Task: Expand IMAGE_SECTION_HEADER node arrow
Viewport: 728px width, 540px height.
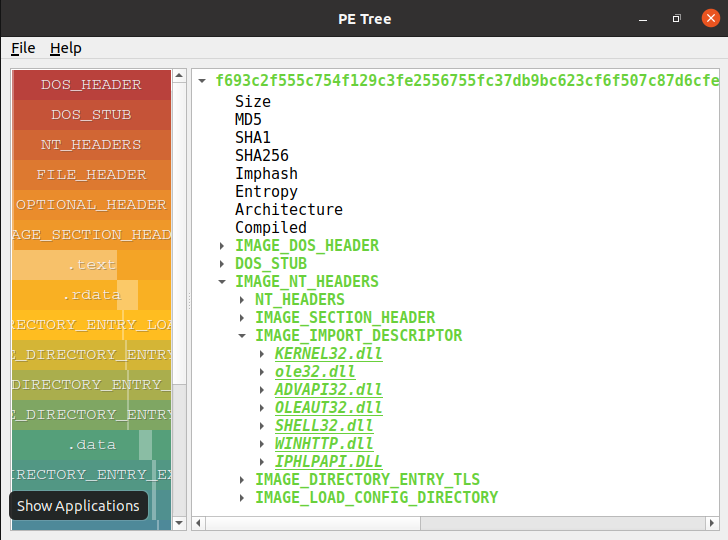Action: [242, 318]
